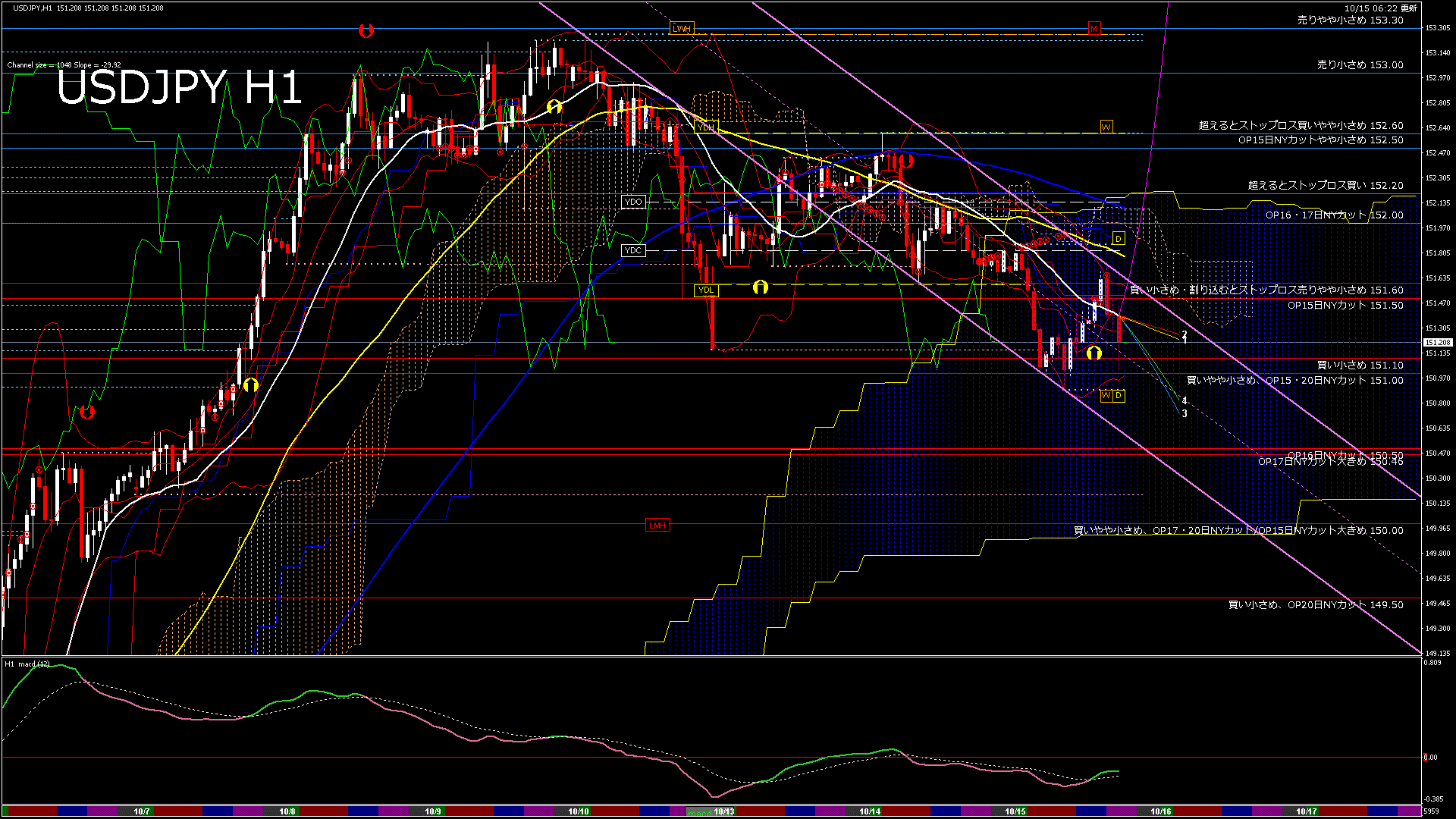Screen dimensions: 1456x819
Task: Click the forecast line endpoint labeled 3
Action: click(1185, 414)
